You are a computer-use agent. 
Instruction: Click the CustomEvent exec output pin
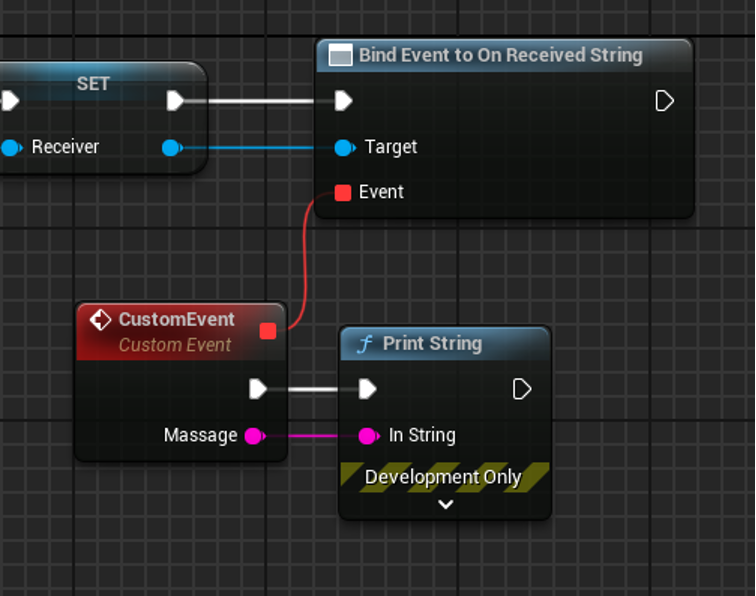click(258, 389)
